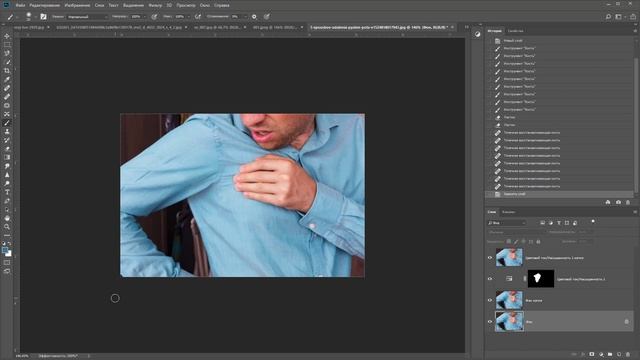
Task: Select the Rectangular Marquee tool
Action: pos(7,44)
